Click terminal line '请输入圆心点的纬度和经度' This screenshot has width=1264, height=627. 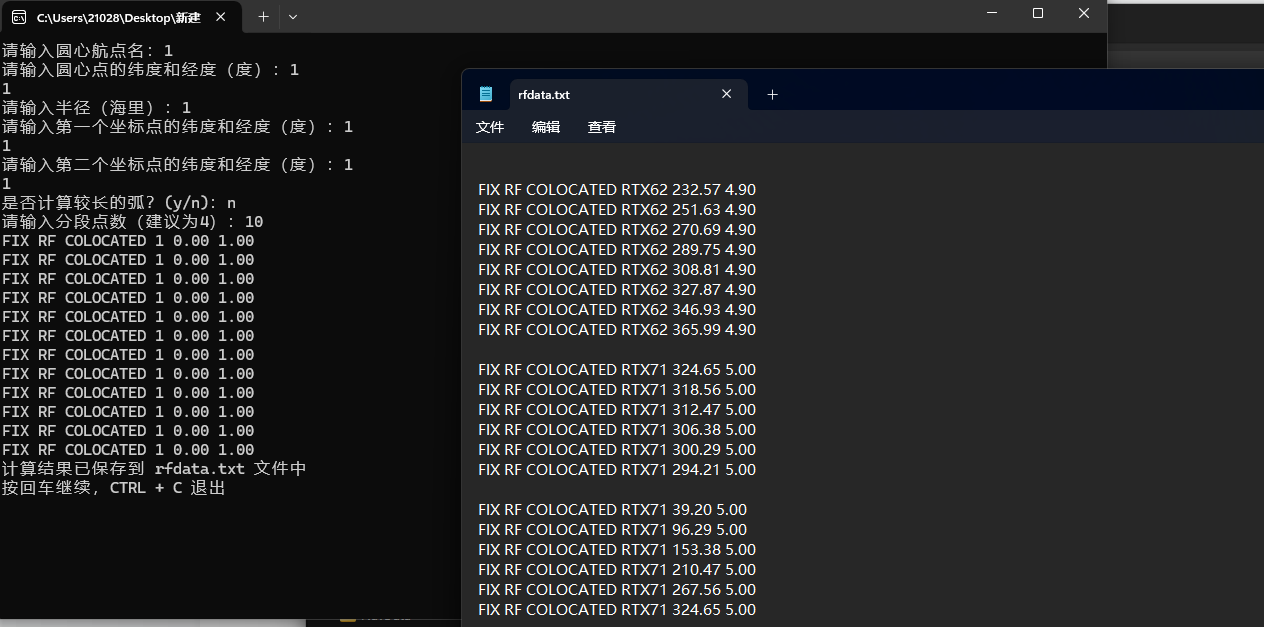151,69
